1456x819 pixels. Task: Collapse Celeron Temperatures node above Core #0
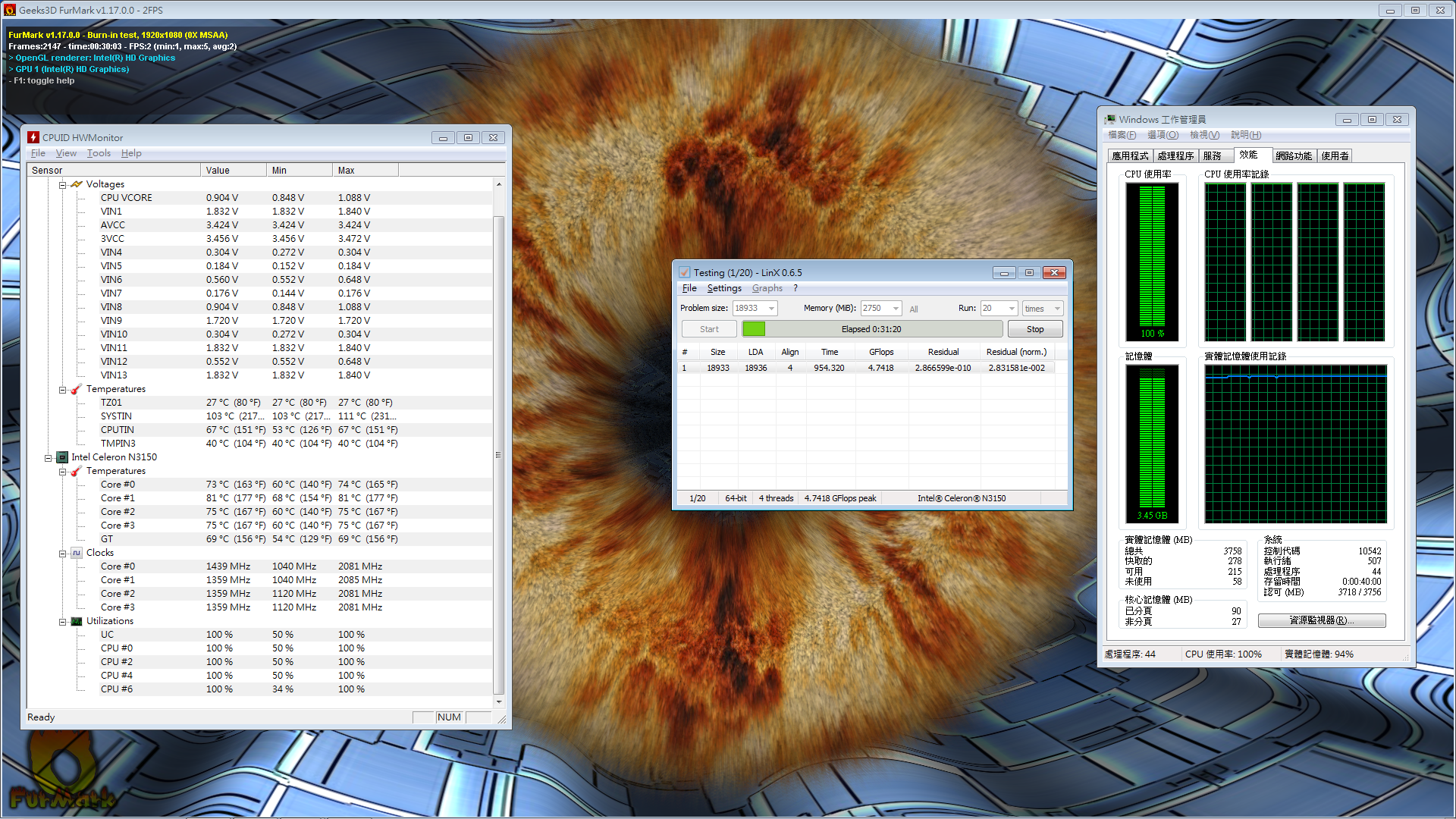(x=63, y=471)
